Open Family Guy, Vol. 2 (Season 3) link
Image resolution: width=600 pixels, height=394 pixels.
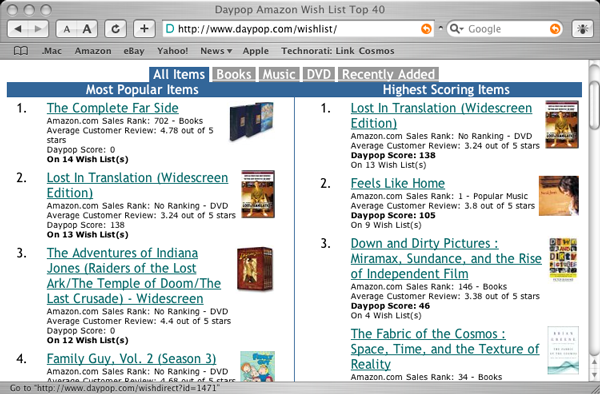(x=131, y=359)
